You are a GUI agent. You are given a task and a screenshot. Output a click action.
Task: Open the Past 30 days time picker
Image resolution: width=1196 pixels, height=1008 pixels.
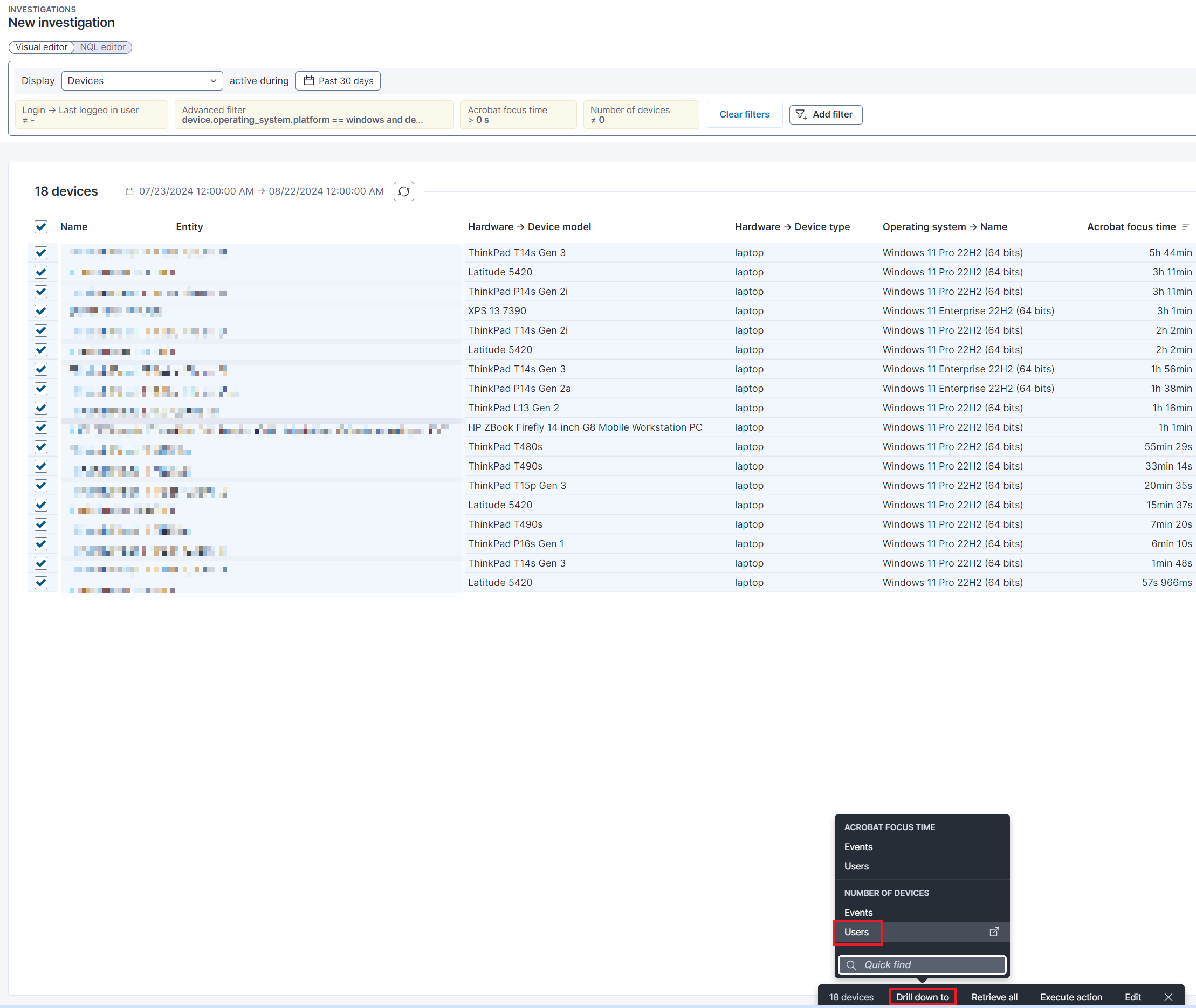click(338, 80)
